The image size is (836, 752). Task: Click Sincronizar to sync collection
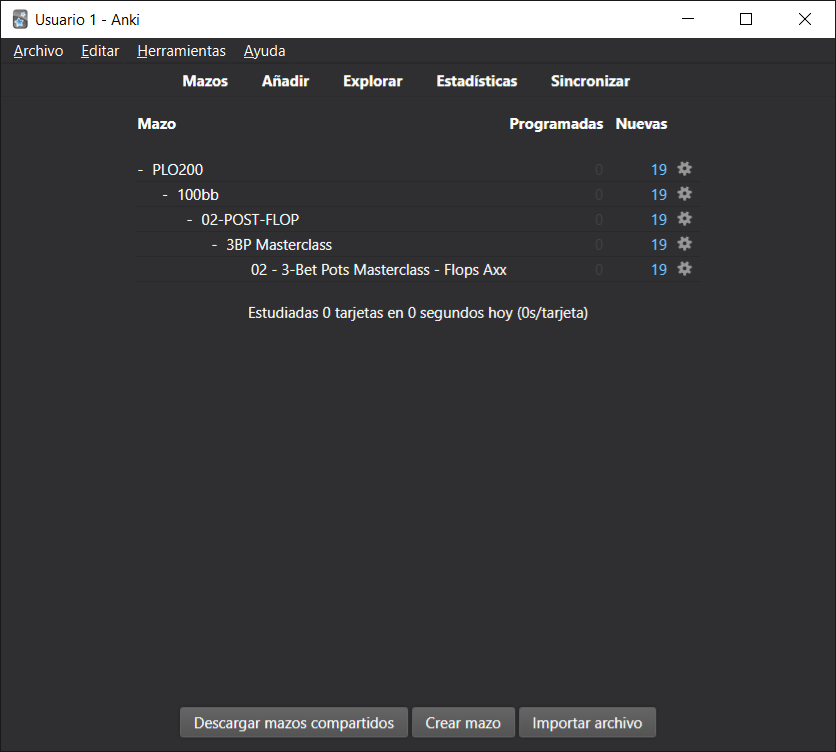(x=590, y=81)
